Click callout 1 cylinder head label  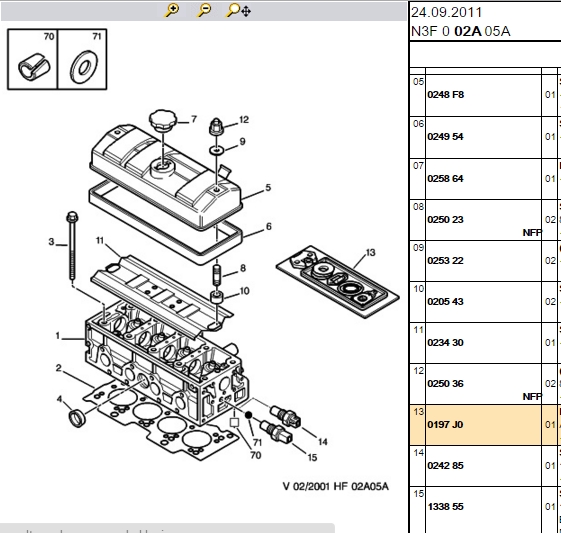click(58, 336)
